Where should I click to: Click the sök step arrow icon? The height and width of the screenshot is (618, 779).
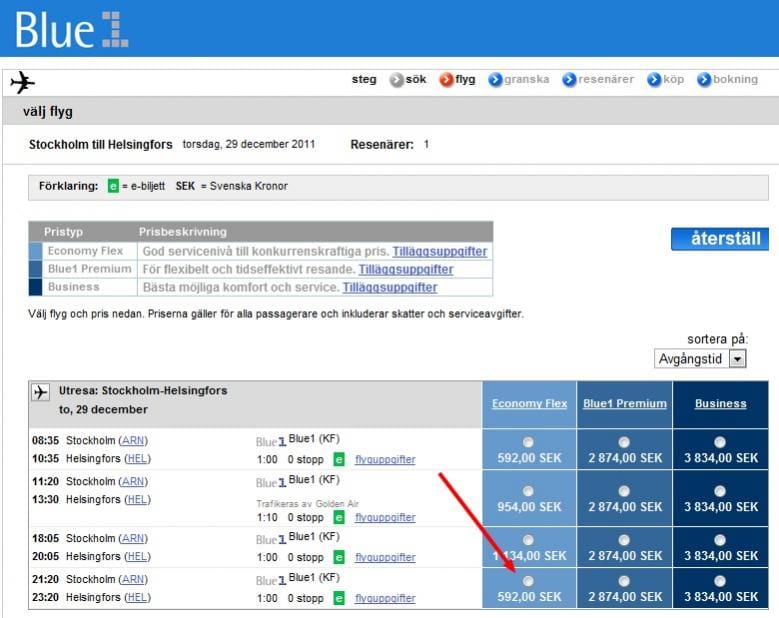(x=396, y=80)
